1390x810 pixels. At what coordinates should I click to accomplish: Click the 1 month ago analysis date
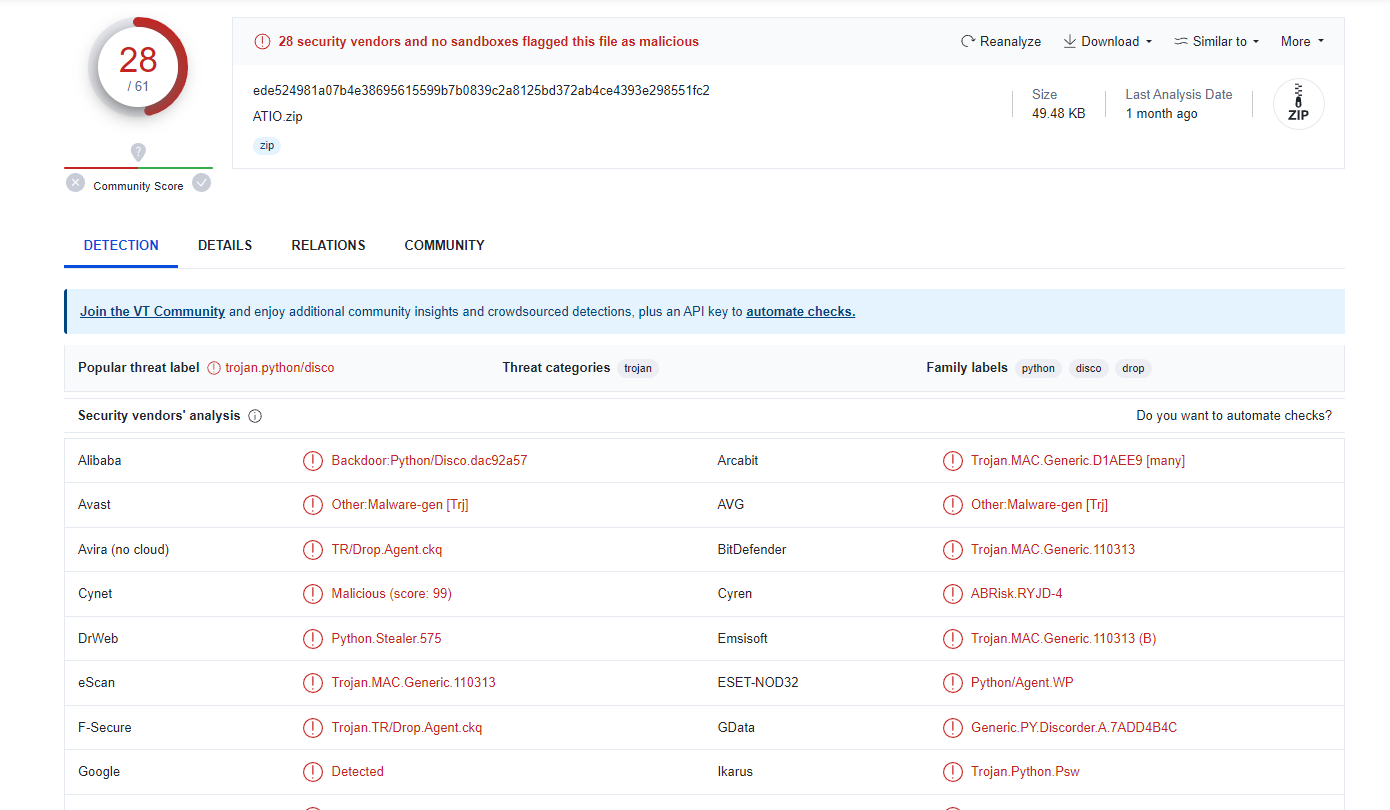1161,114
